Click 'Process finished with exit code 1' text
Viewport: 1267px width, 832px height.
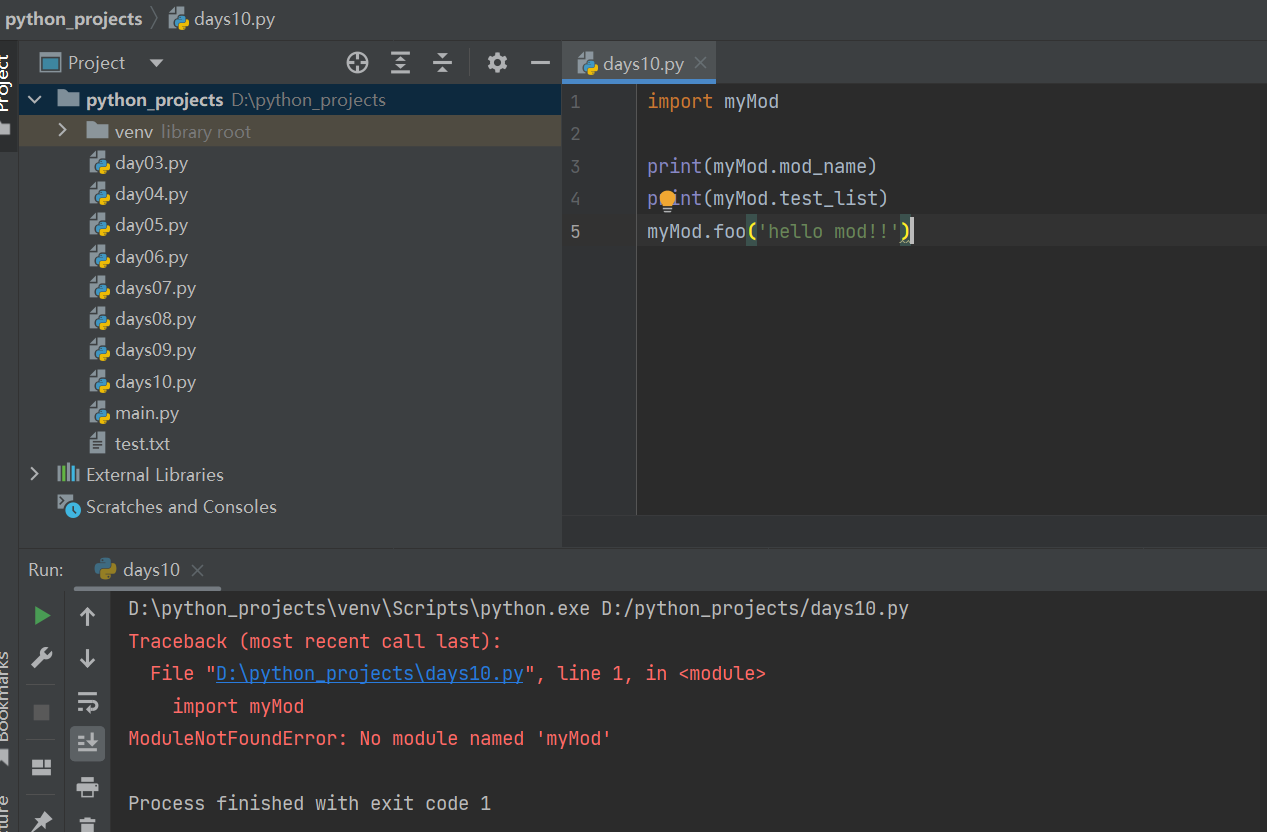[x=309, y=803]
